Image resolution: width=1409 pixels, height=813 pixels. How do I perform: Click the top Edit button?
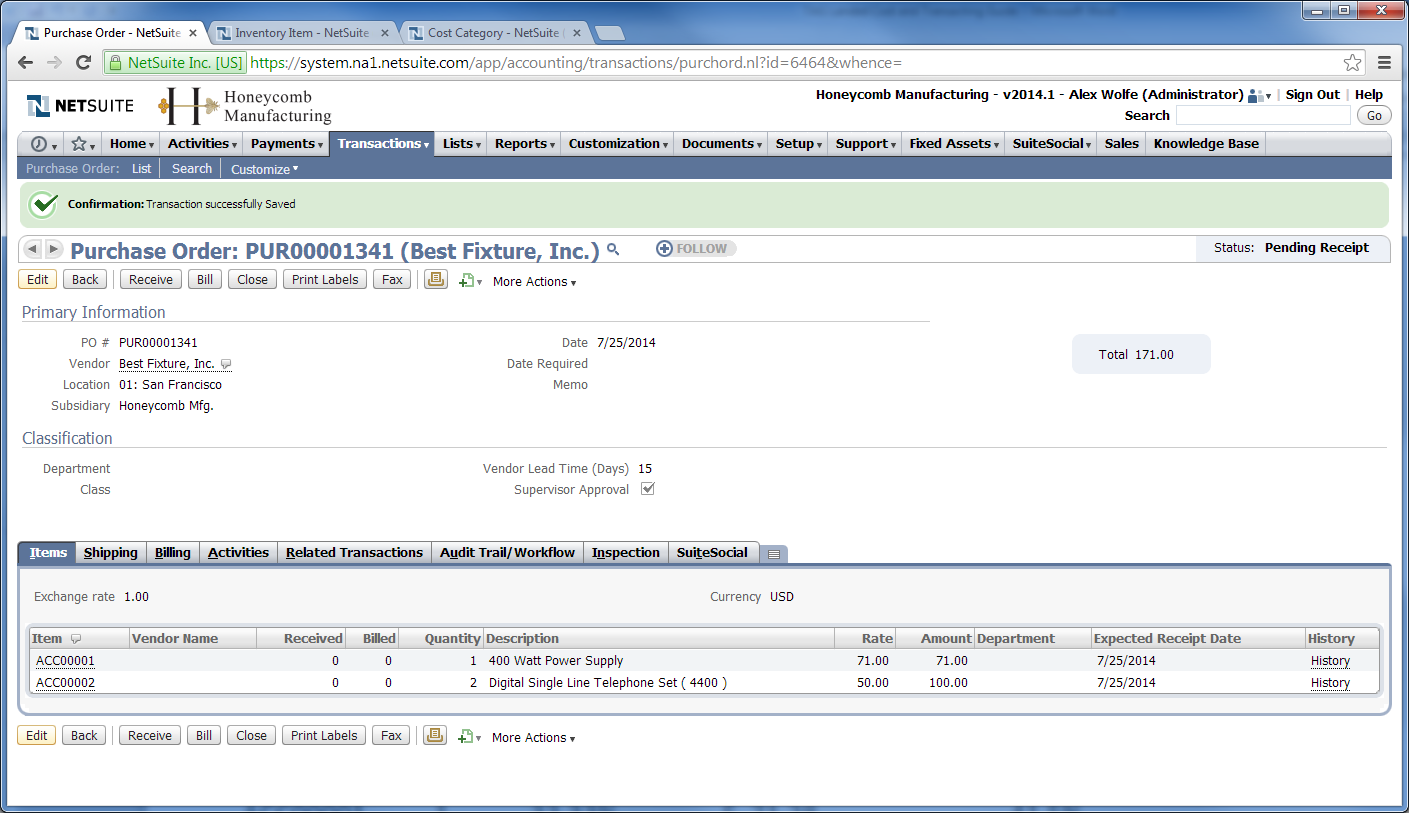37,280
